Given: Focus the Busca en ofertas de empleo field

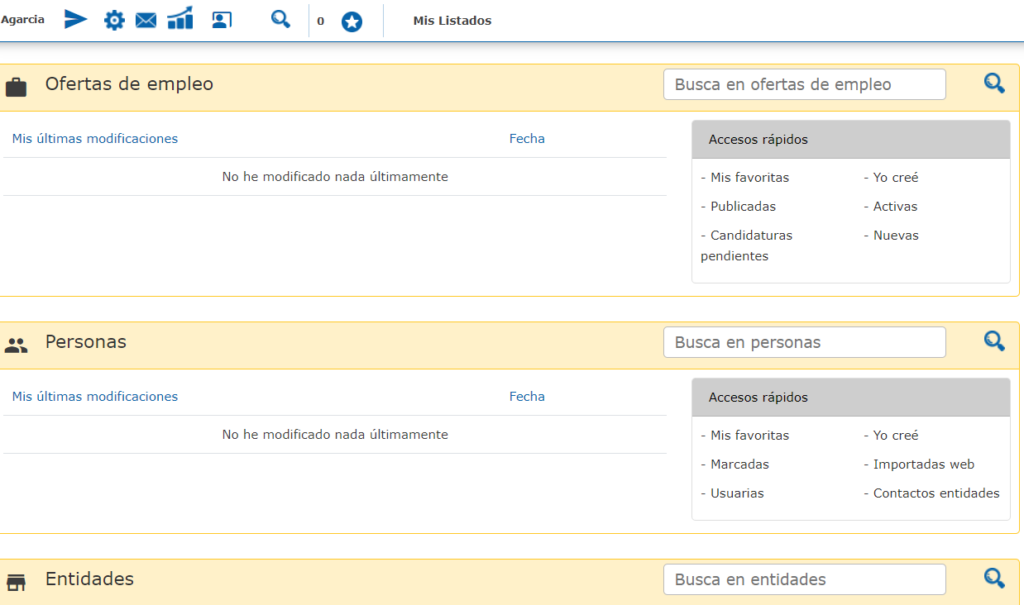Looking at the screenshot, I should (805, 84).
